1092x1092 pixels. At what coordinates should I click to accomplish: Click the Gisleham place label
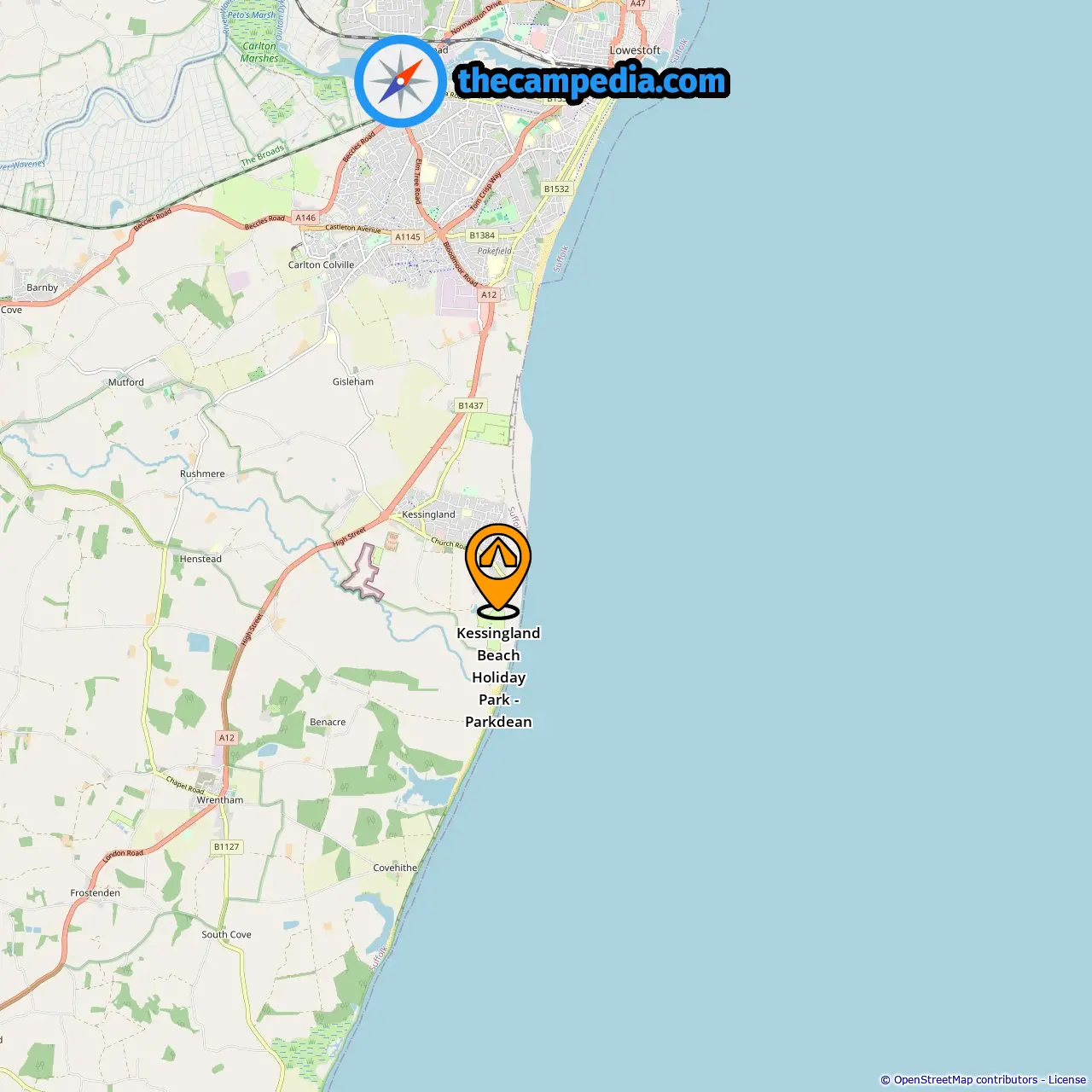(x=353, y=381)
